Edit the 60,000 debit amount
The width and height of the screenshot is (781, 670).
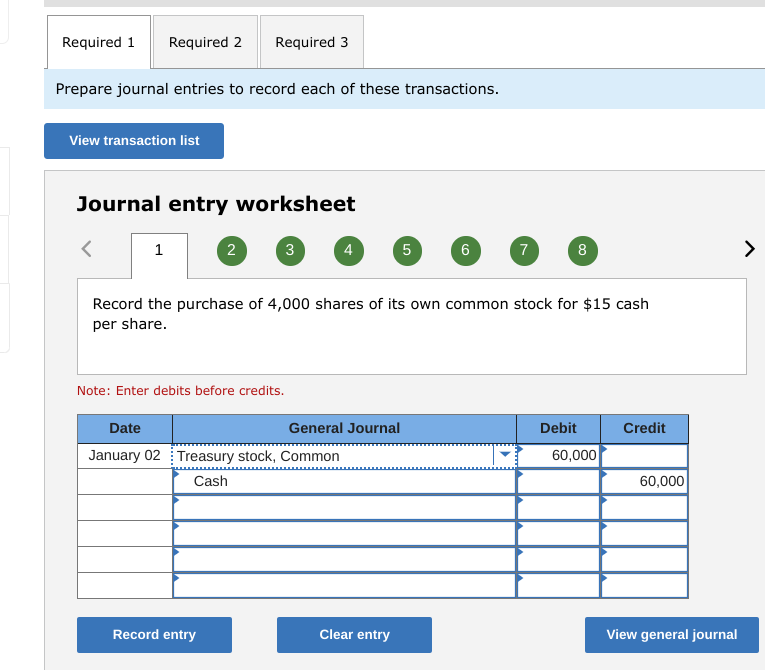coord(558,455)
